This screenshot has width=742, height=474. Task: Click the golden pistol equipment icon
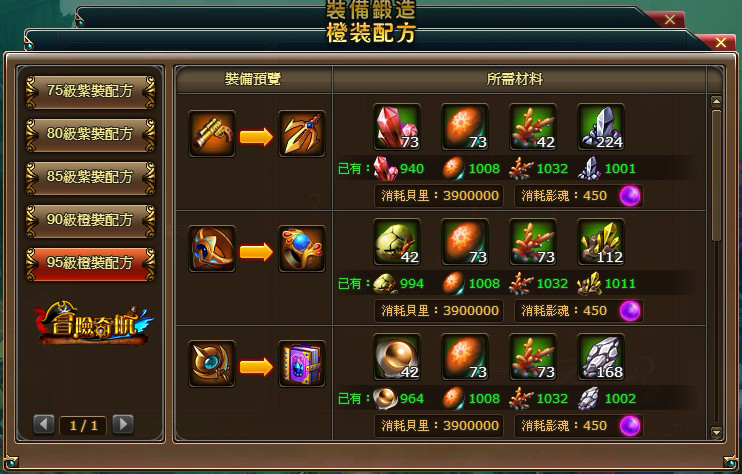(x=212, y=134)
